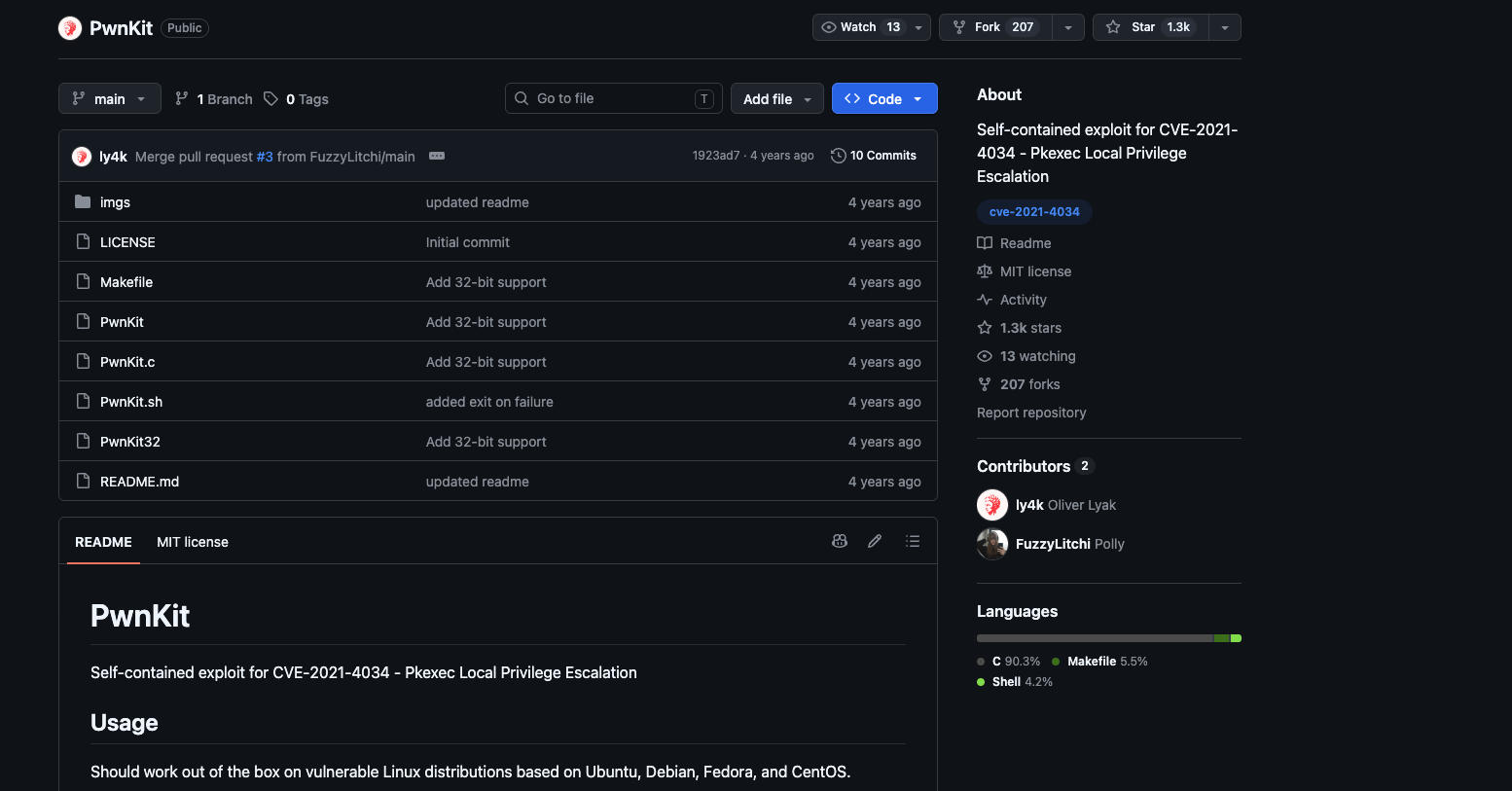
Task: Open the Activity link
Action: [1012, 300]
